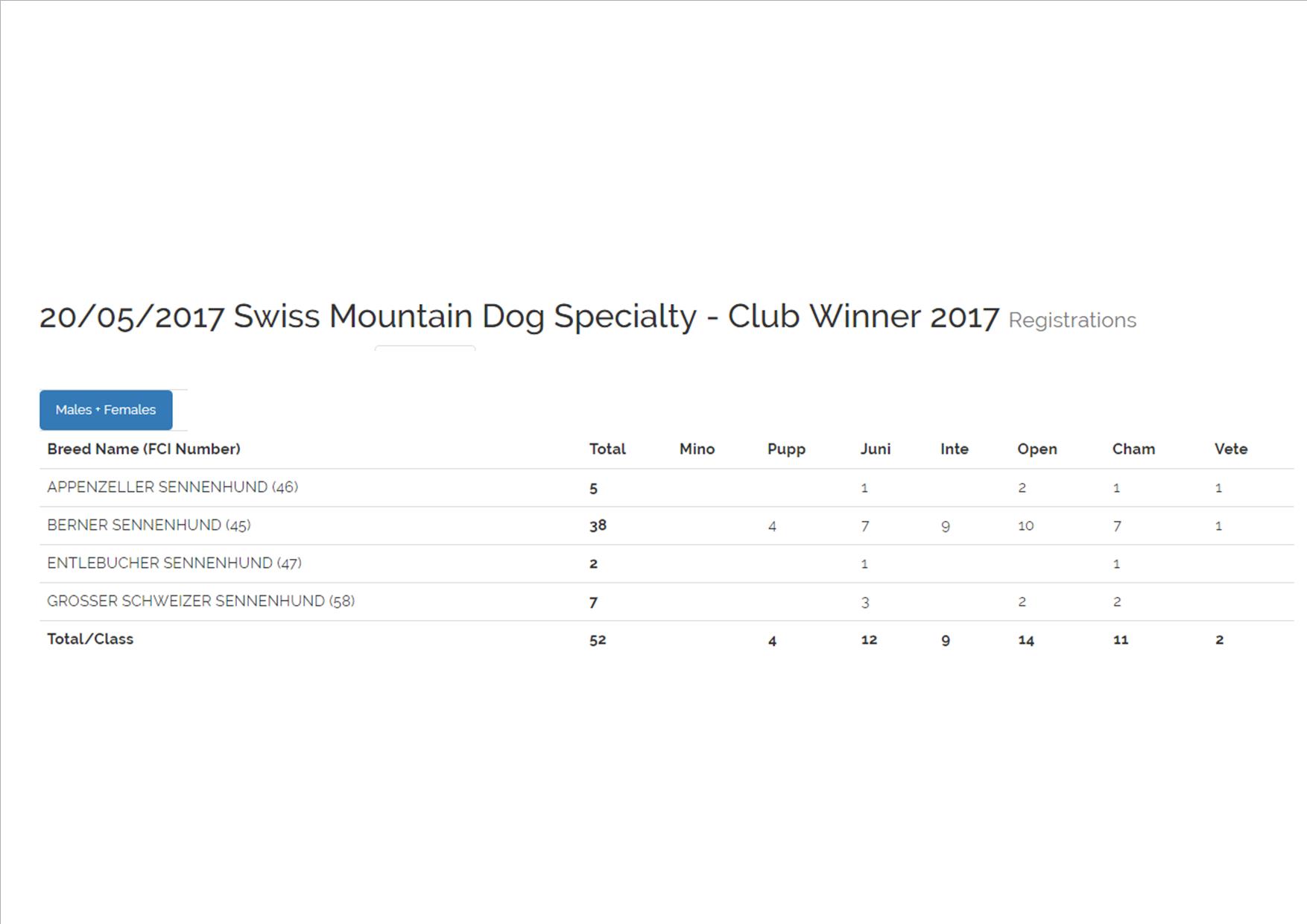
Task: Click the Registrations subtitle text
Action: click(x=1072, y=320)
